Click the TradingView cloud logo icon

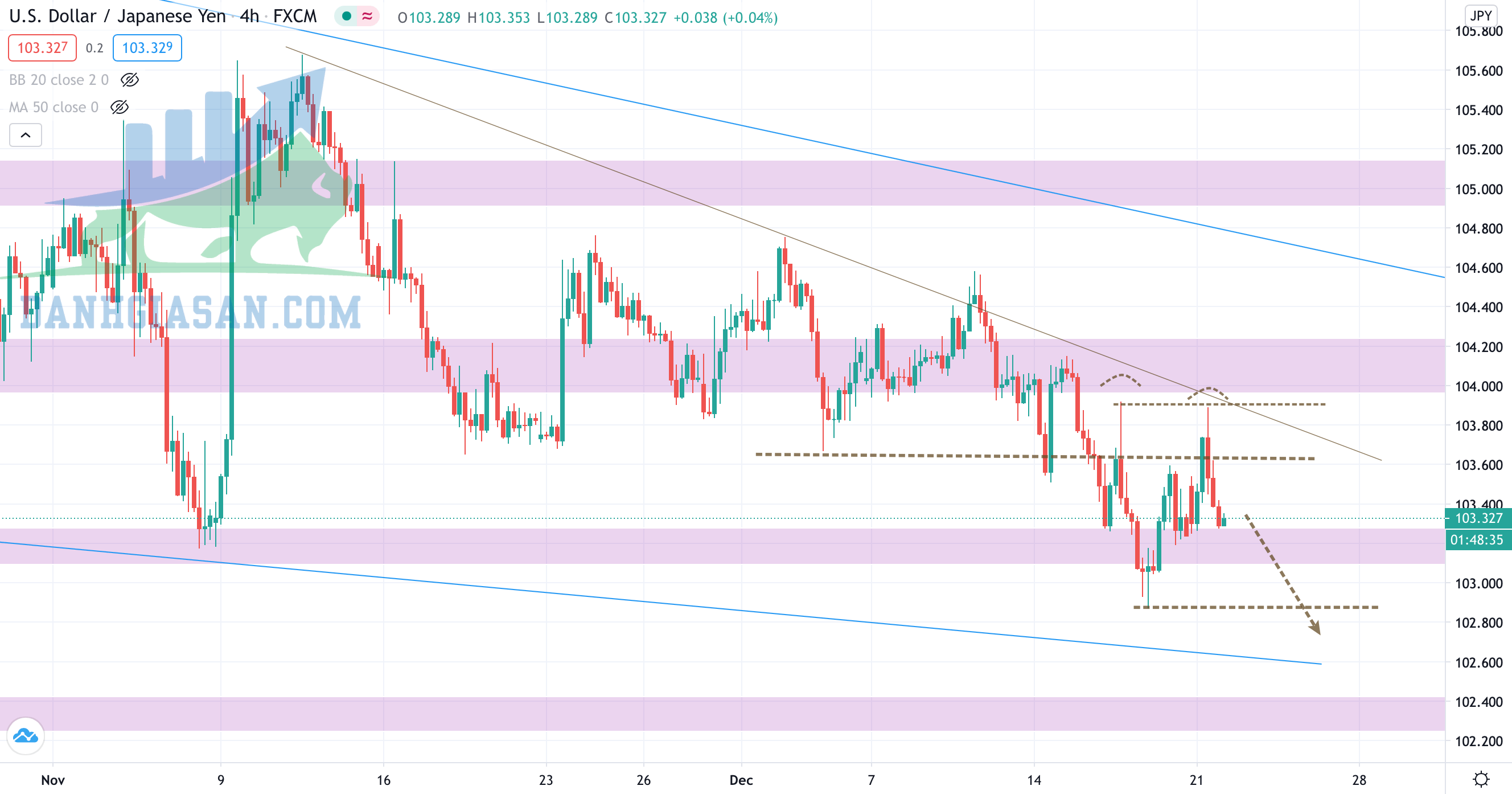(26, 735)
